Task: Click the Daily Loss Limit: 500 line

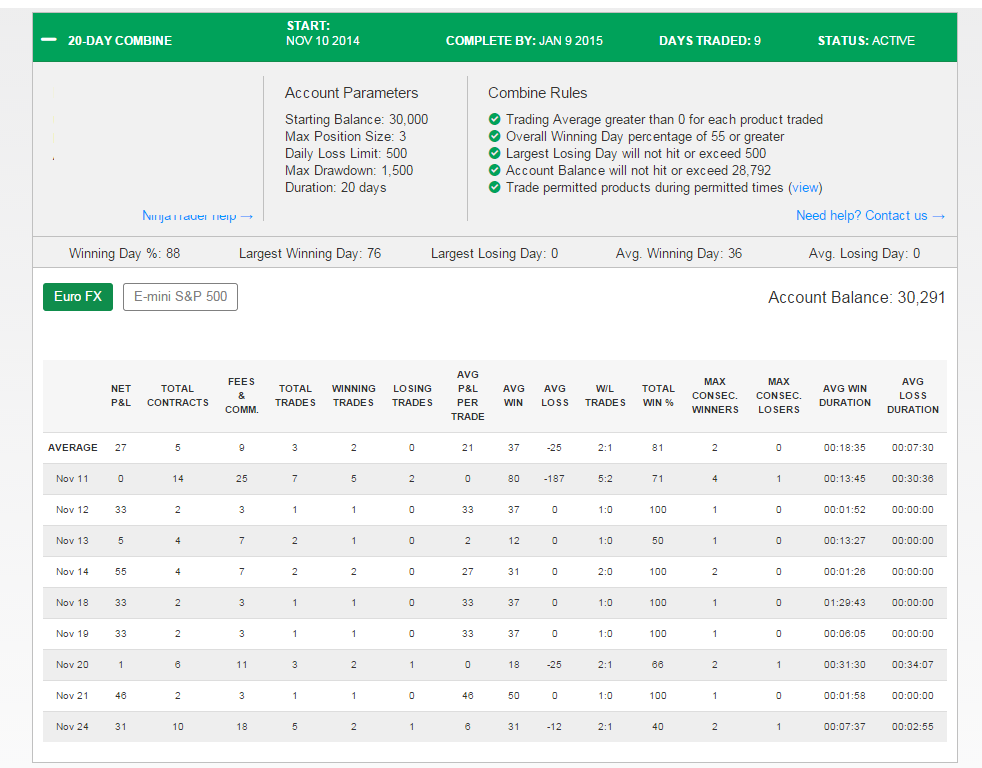Action: [x=346, y=153]
